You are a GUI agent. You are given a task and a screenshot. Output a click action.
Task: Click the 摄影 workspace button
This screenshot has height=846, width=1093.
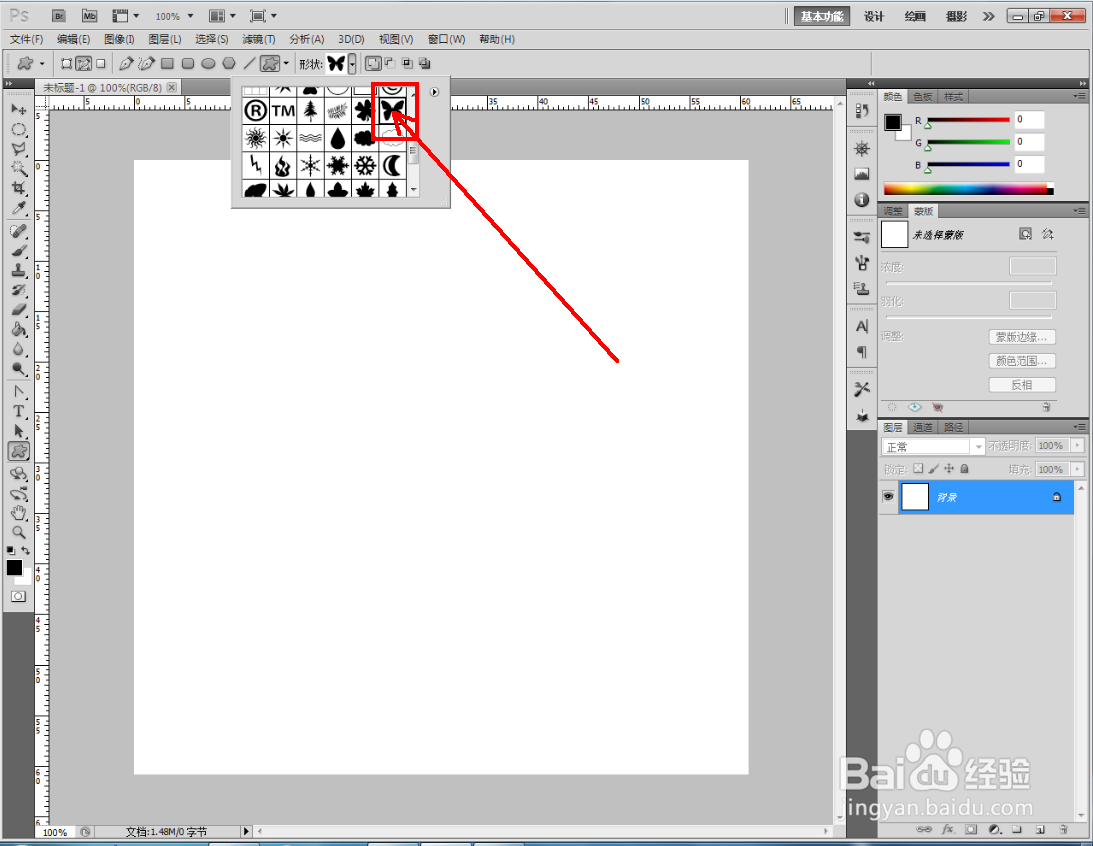[x=956, y=16]
